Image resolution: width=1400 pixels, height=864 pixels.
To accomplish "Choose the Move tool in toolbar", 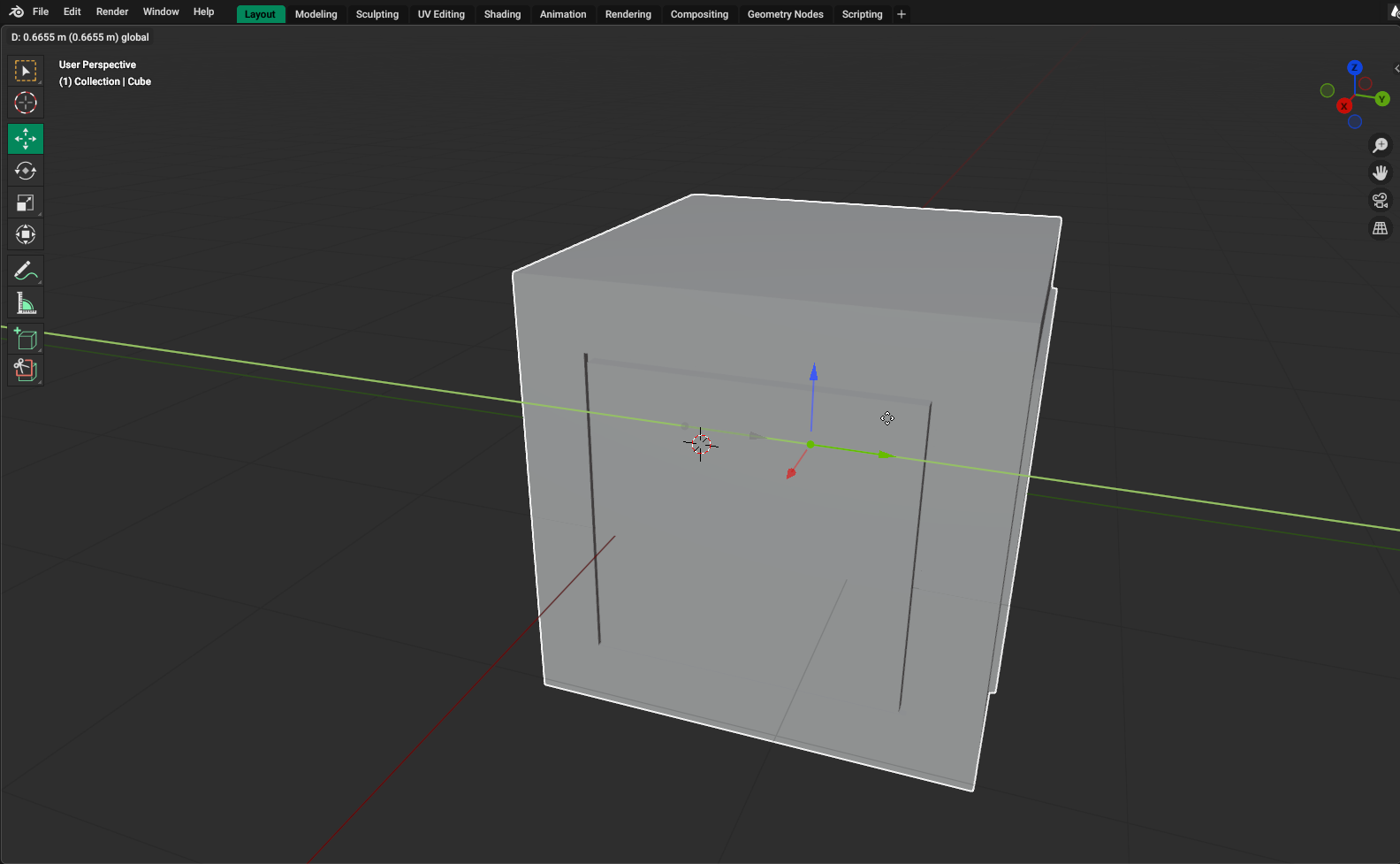I will coord(26,139).
